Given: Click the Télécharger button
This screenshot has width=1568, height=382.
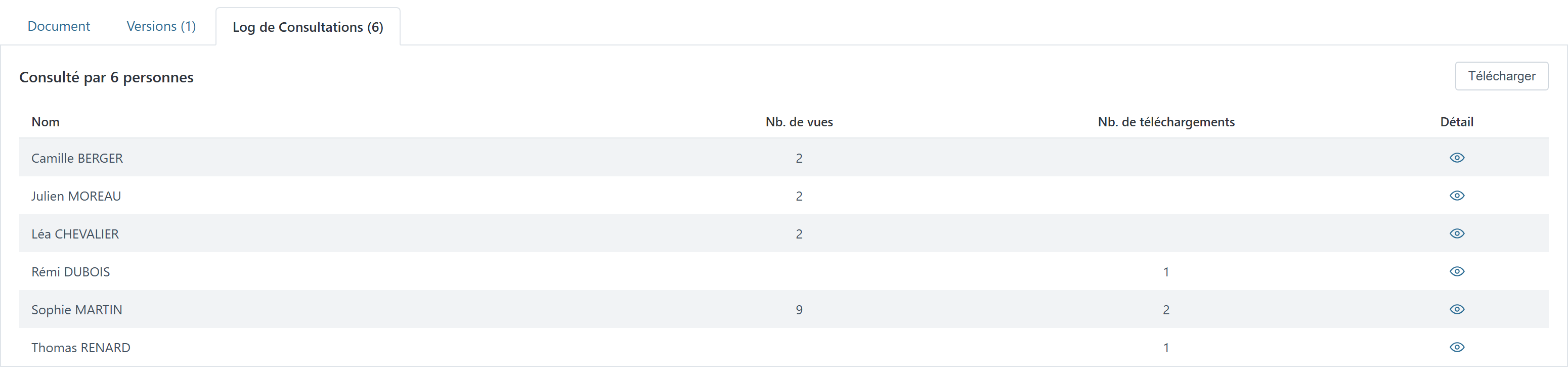Looking at the screenshot, I should point(1502,76).
